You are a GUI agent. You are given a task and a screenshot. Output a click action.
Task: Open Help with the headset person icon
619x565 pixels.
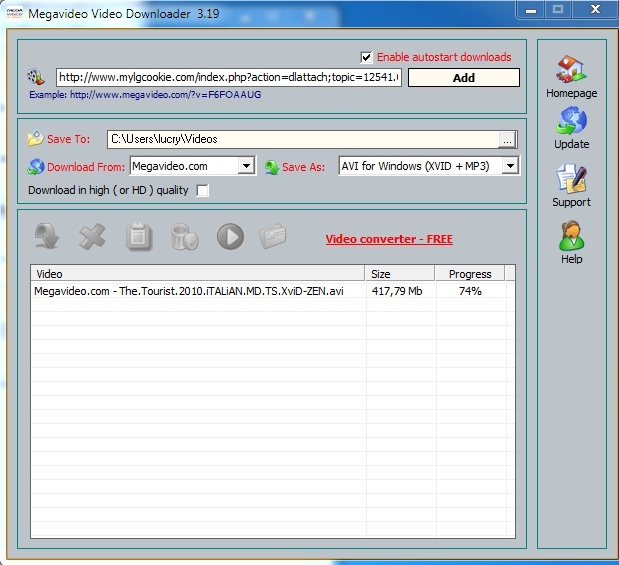(571, 236)
